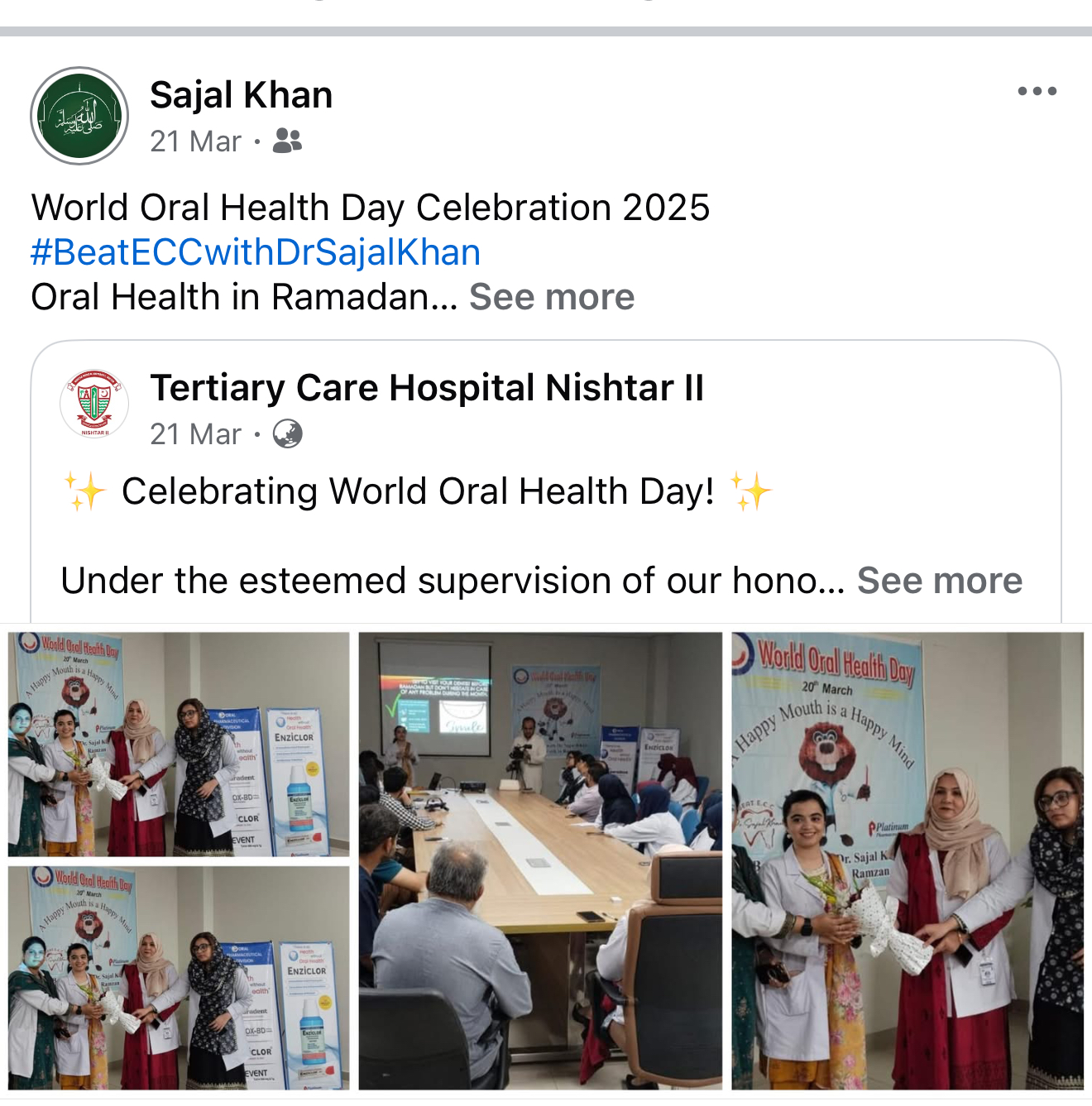
Task: Tap the sparkle emoji after Health Day!
Action: click(x=751, y=491)
